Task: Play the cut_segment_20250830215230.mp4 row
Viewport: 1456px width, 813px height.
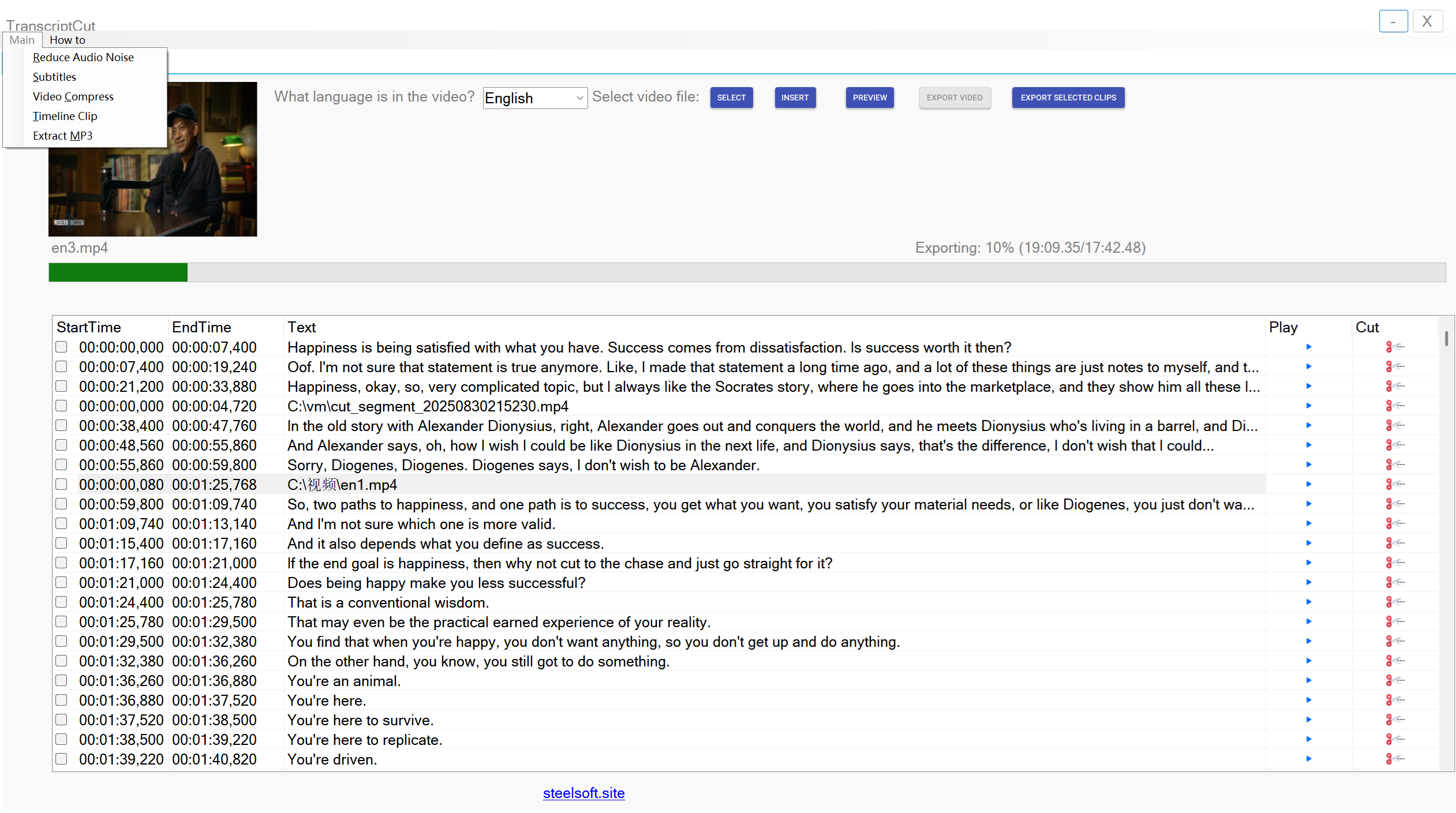Action: (1308, 406)
